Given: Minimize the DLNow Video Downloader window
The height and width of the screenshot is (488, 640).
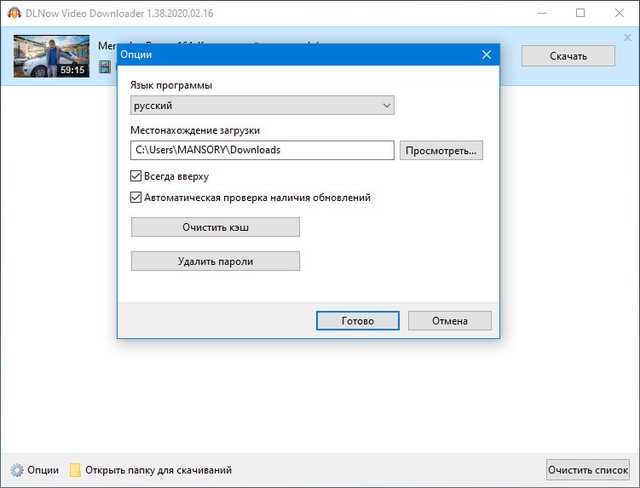Looking at the screenshot, I should click(x=535, y=13).
